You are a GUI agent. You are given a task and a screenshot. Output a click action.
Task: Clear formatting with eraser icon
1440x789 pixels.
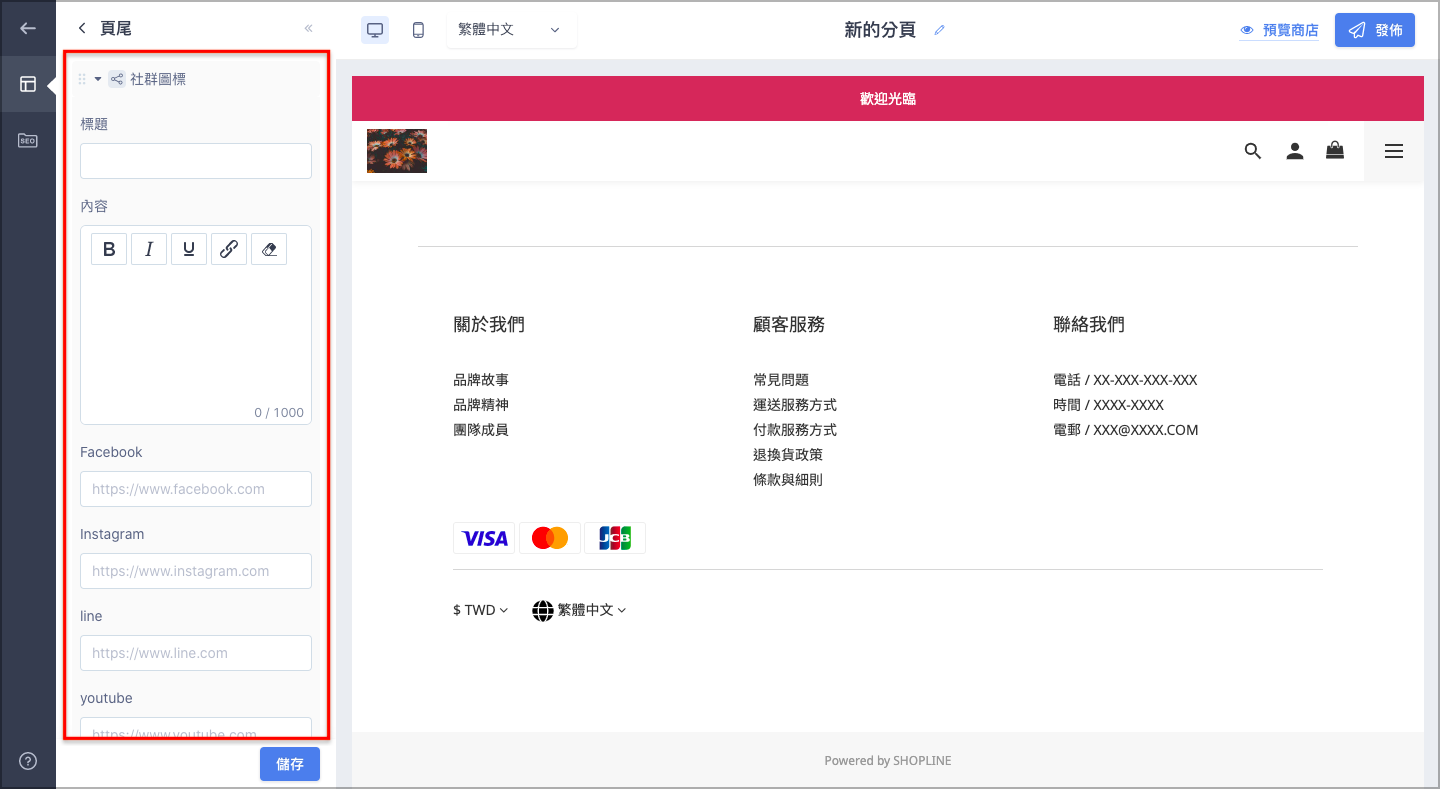point(269,249)
